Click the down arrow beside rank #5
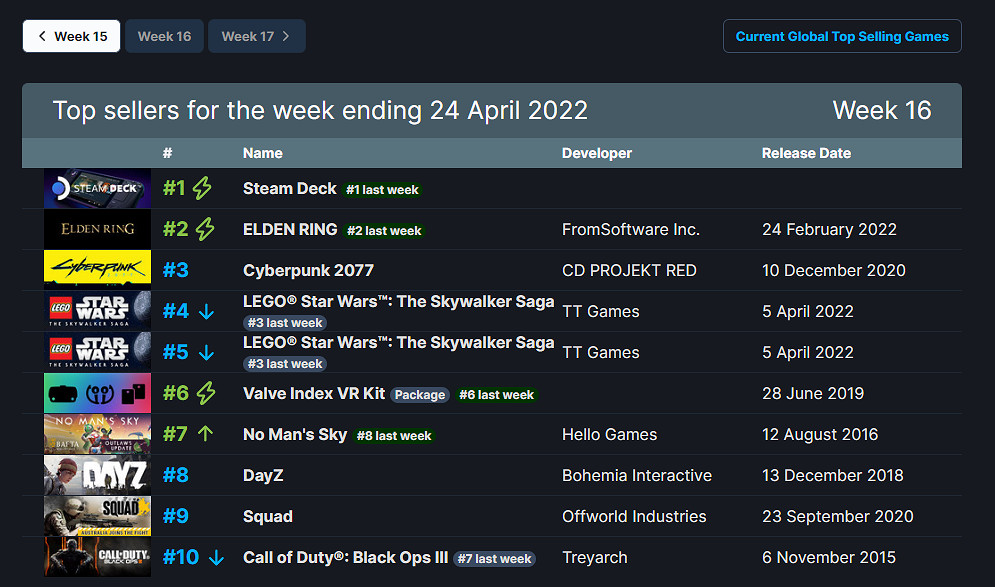The height and width of the screenshot is (587, 995). 206,352
